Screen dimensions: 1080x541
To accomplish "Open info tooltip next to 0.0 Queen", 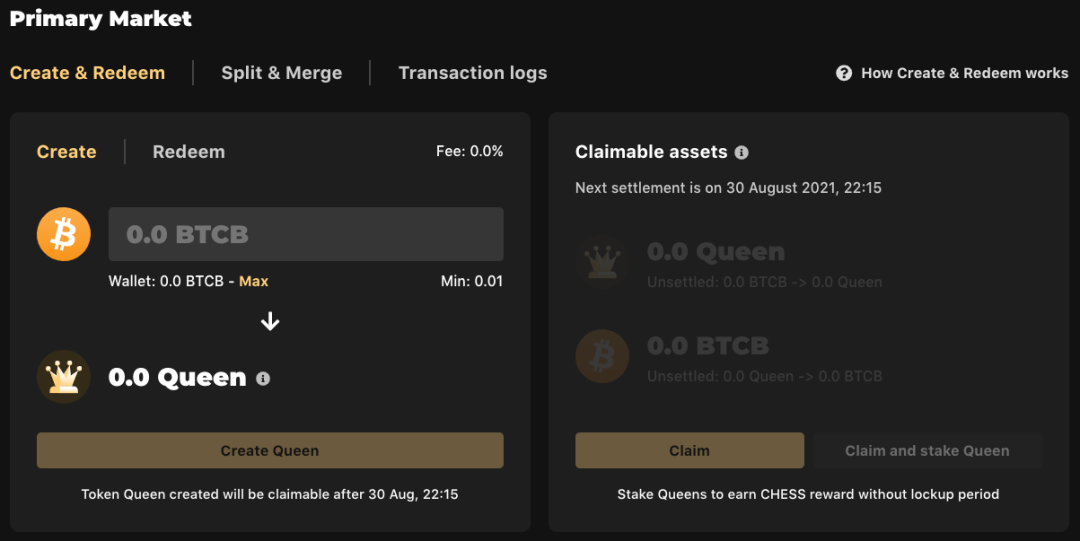I will [x=263, y=378].
